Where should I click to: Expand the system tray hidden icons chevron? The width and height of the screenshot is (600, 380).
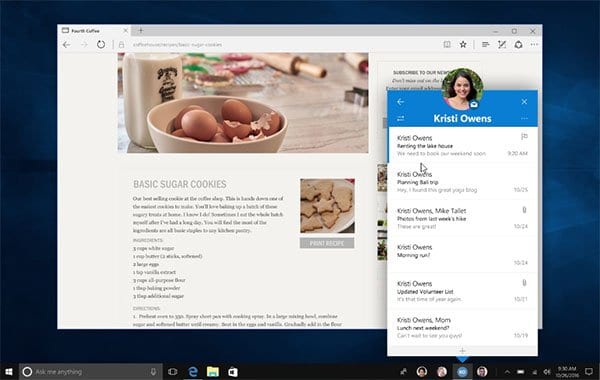507,372
